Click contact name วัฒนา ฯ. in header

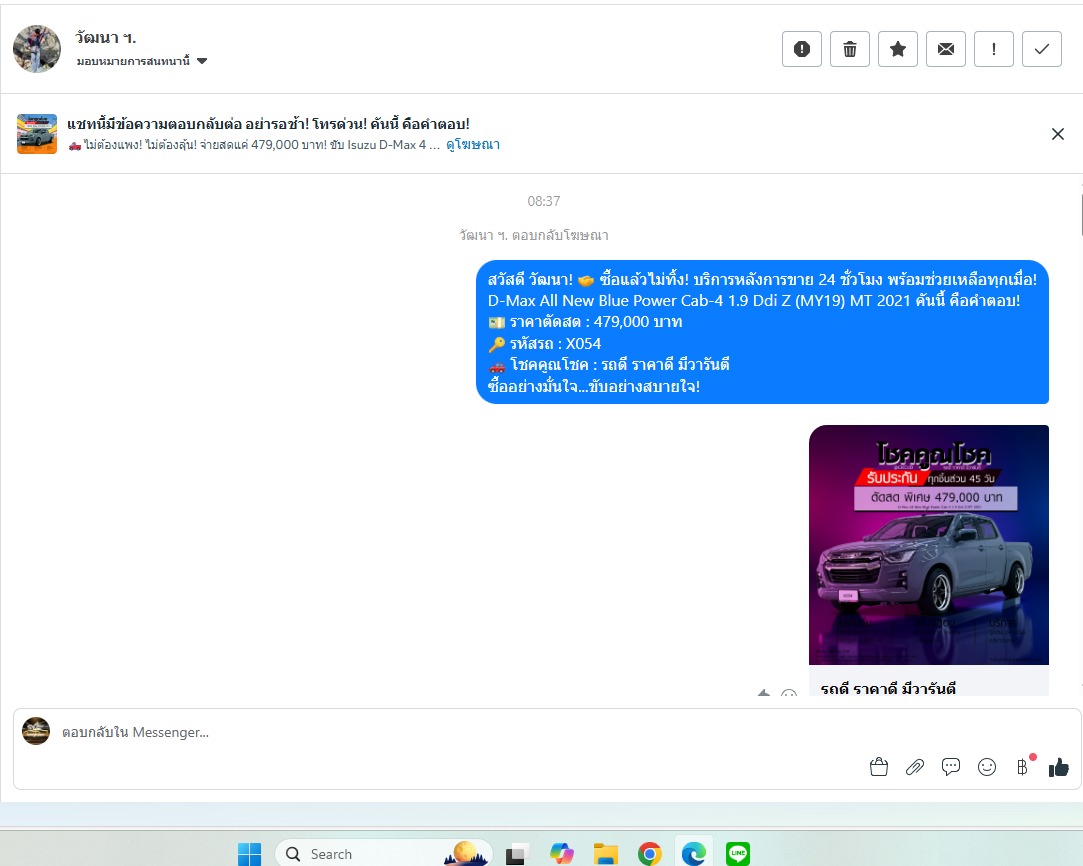(x=106, y=37)
